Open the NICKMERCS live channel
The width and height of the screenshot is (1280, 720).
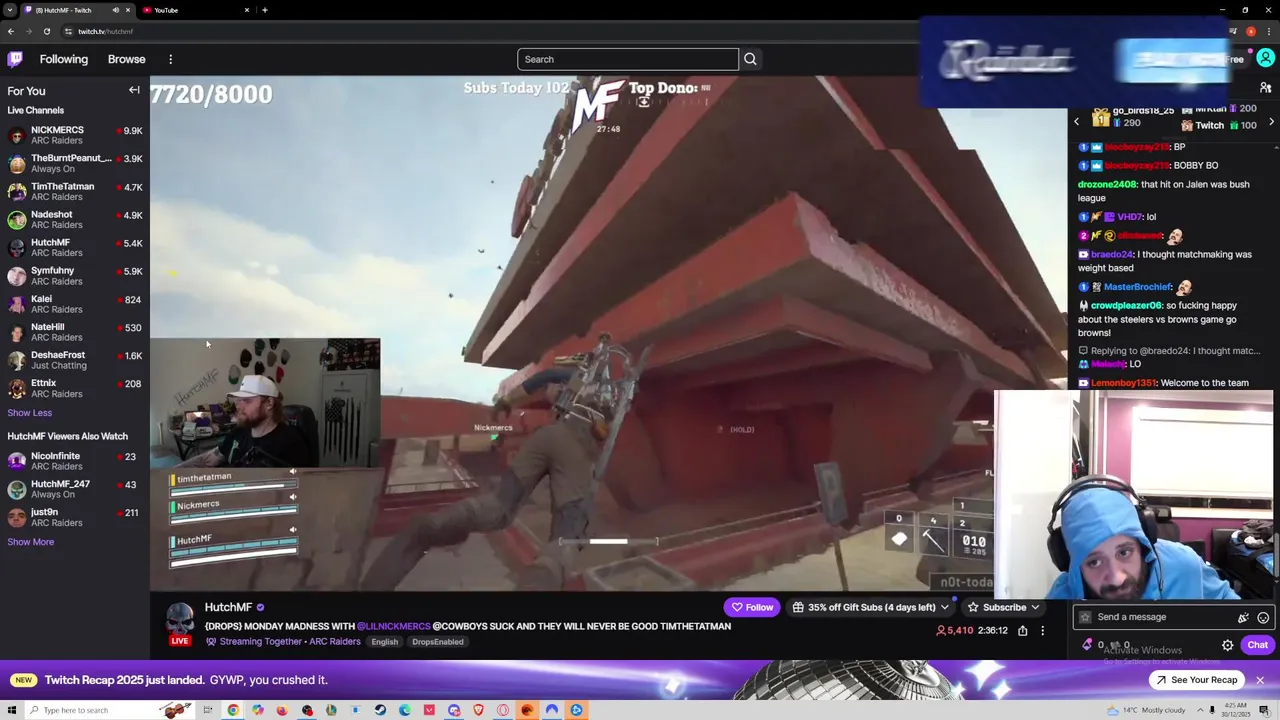(x=75, y=135)
